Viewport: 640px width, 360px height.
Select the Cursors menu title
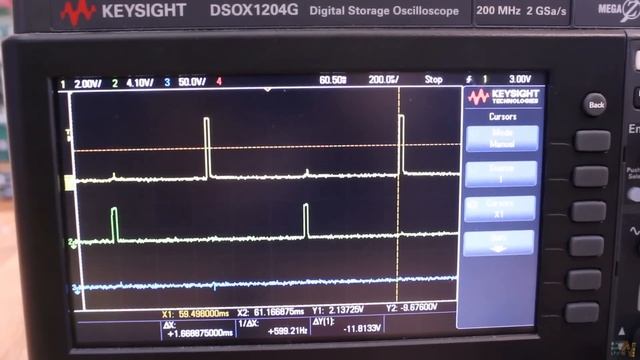tap(502, 117)
